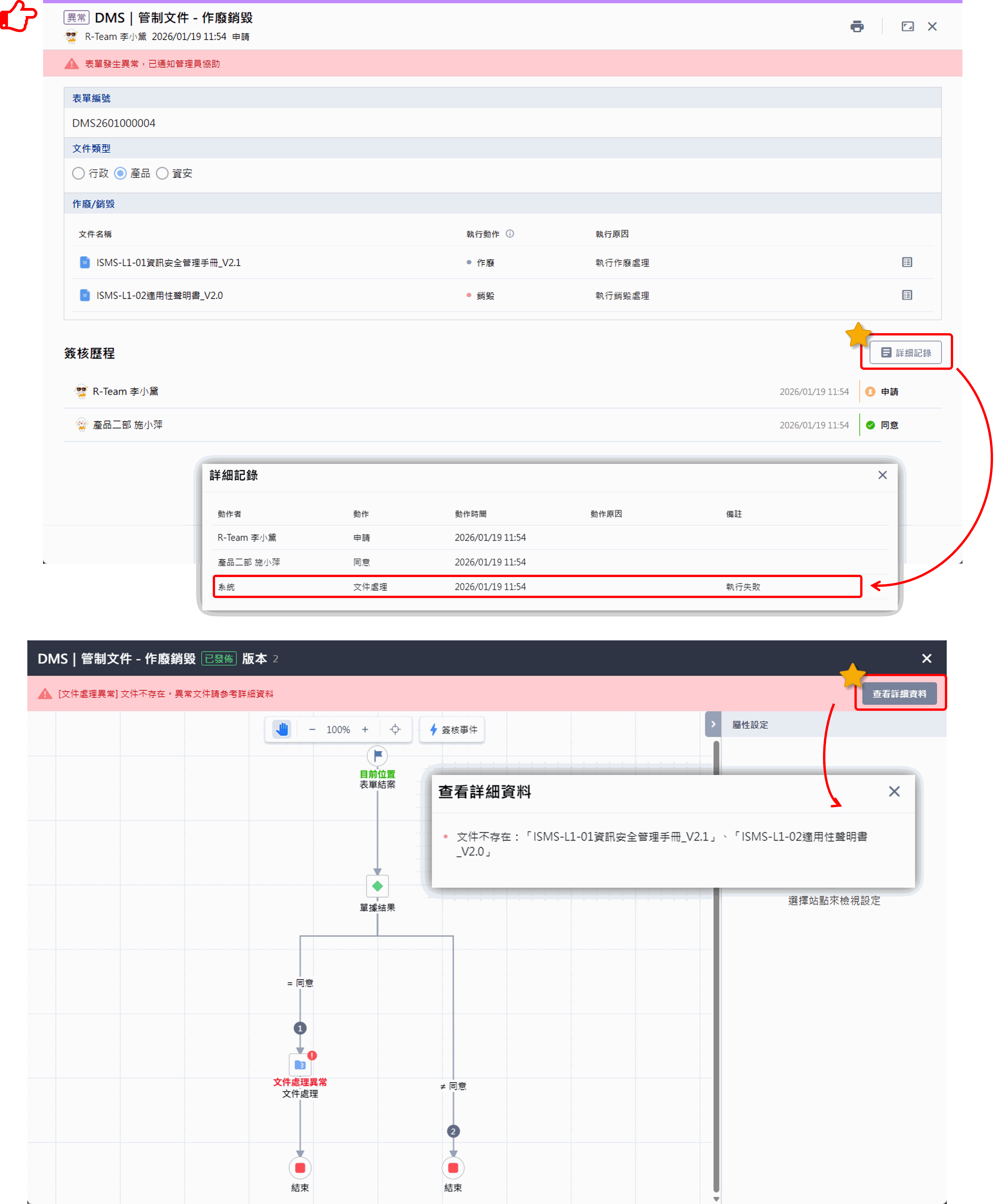Image resolution: width=1003 pixels, height=1204 pixels.
Task: Select the 資安 radio button
Action: point(162,173)
